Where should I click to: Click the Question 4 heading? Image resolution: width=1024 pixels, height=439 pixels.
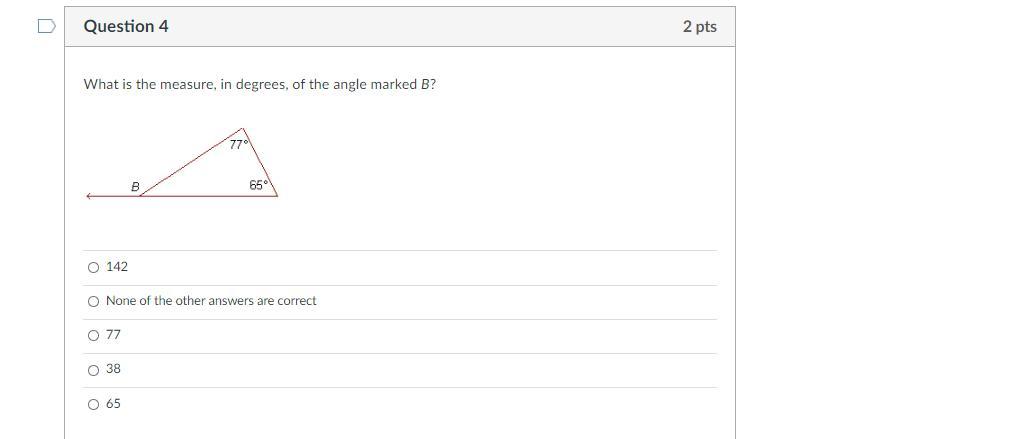[126, 27]
